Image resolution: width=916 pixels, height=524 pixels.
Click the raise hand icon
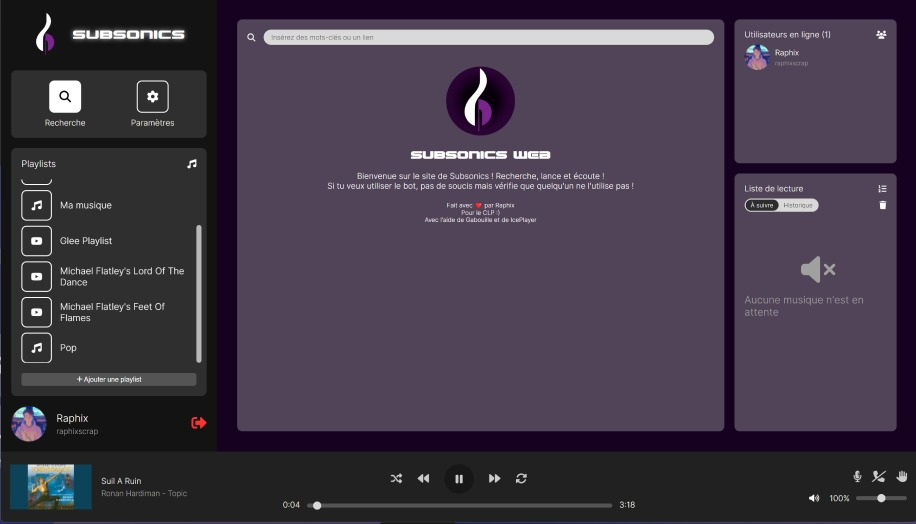(x=900, y=477)
